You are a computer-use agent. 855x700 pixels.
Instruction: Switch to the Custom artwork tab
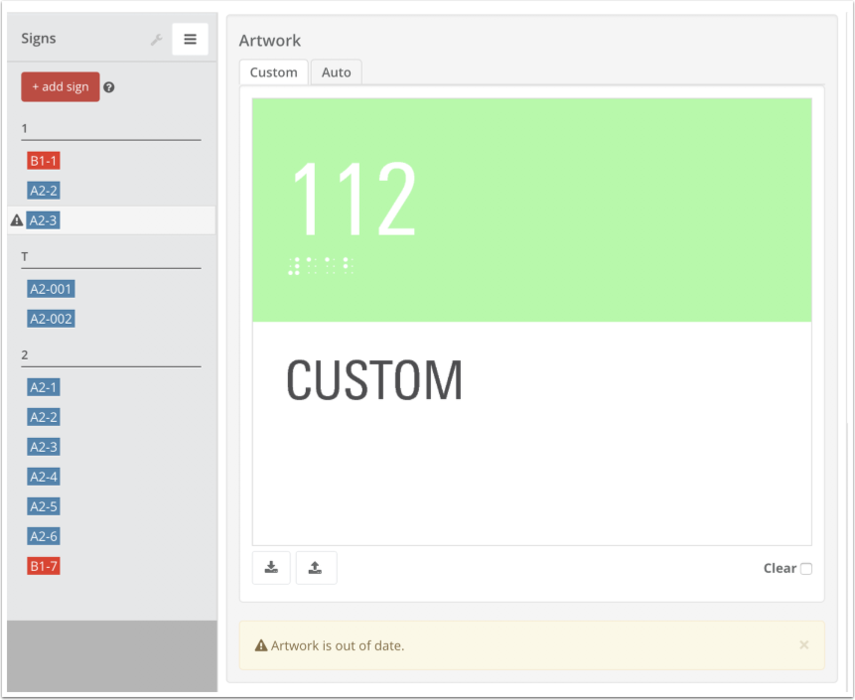(274, 72)
